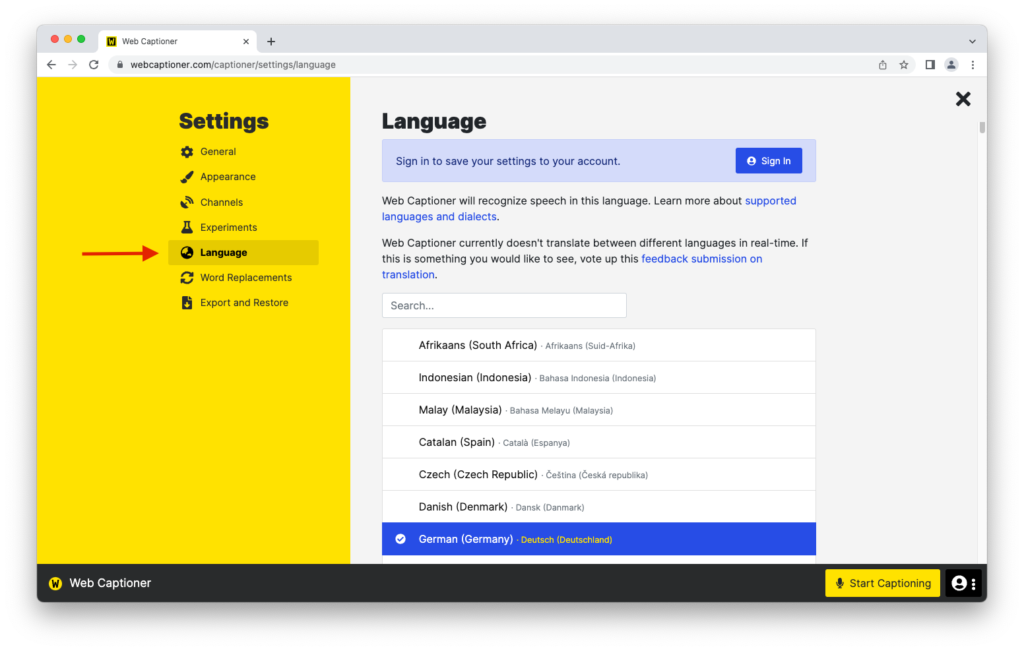The height and width of the screenshot is (651, 1024).
Task: Open the account menu in footer bar
Action: pos(964,583)
